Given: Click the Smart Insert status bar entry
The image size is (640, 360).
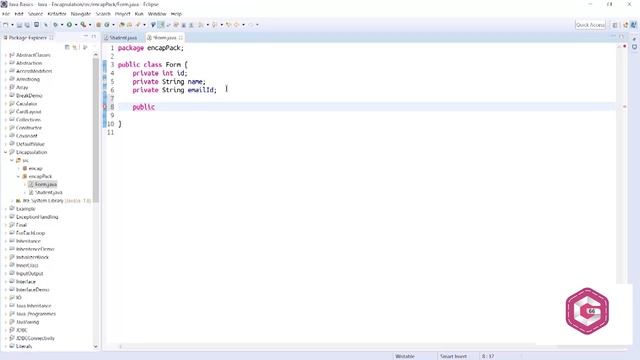Looking at the screenshot, I should pos(453,356).
